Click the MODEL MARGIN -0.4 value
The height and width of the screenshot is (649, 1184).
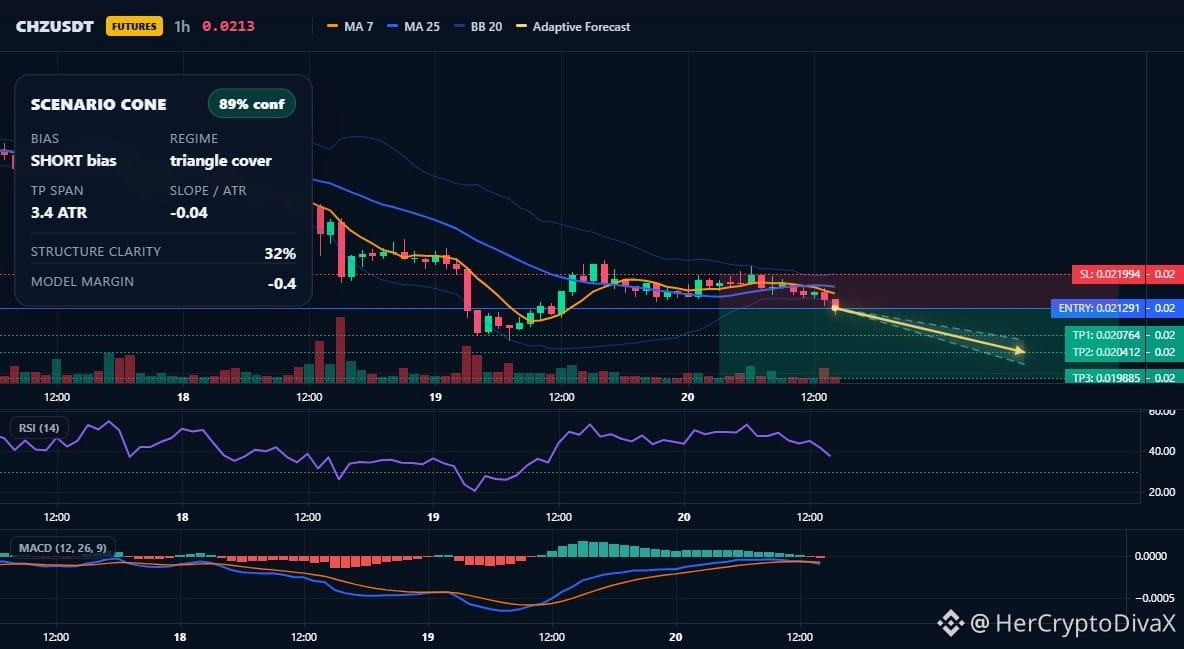coord(282,284)
